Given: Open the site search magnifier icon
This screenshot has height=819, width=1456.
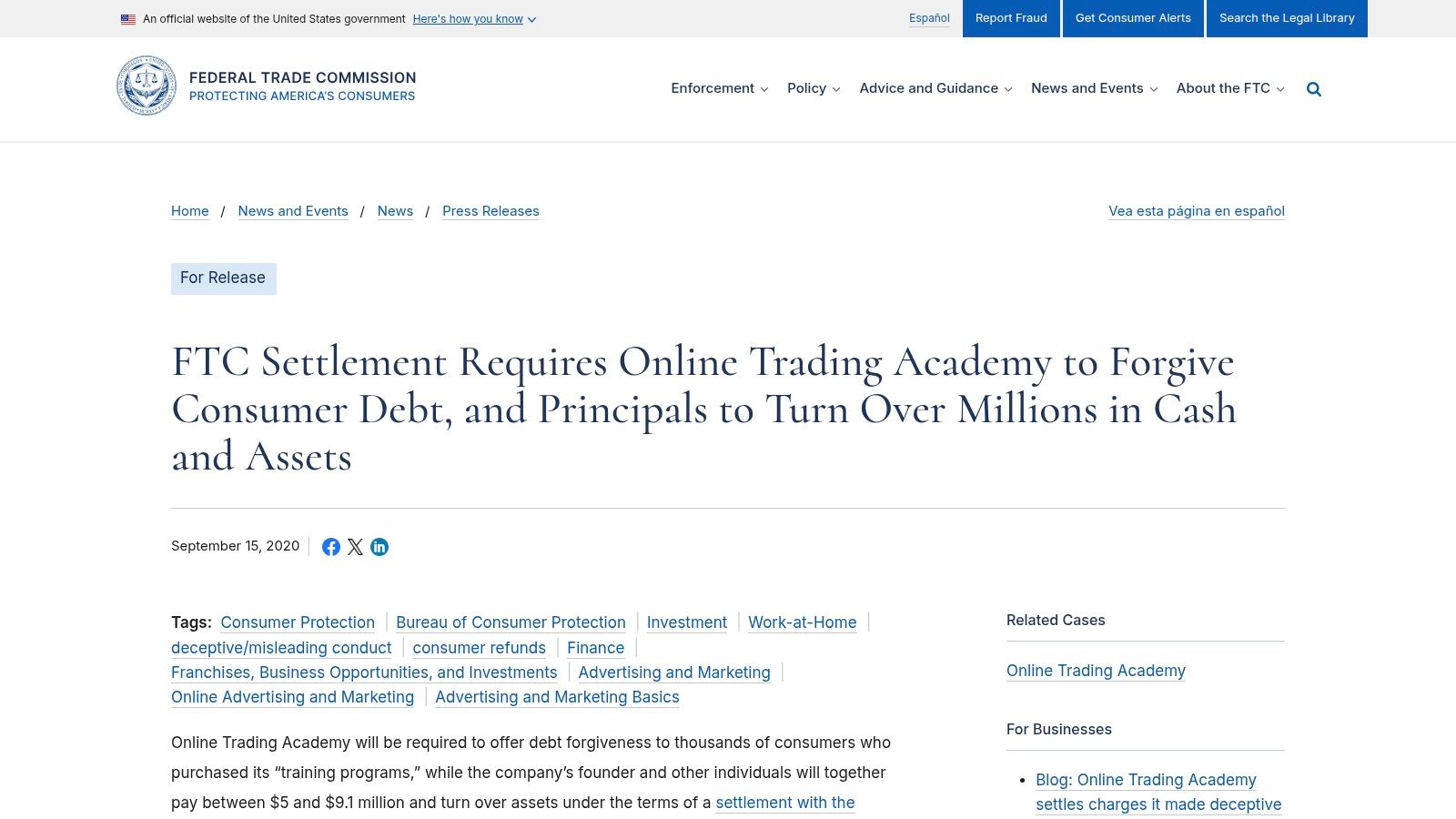Looking at the screenshot, I should [1314, 89].
